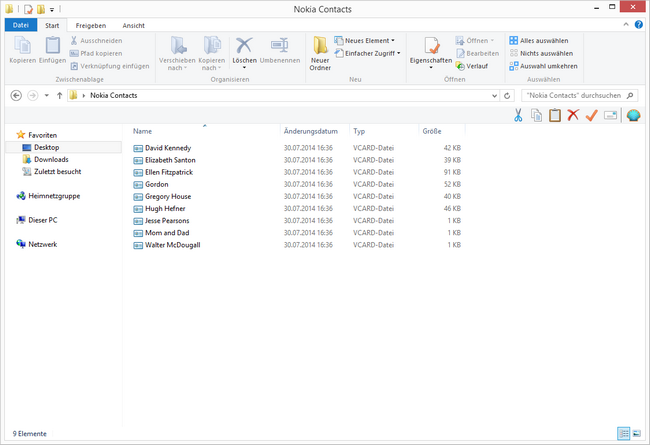Create a folder with Neuer Ordner
650x445 pixels.
pos(320,53)
